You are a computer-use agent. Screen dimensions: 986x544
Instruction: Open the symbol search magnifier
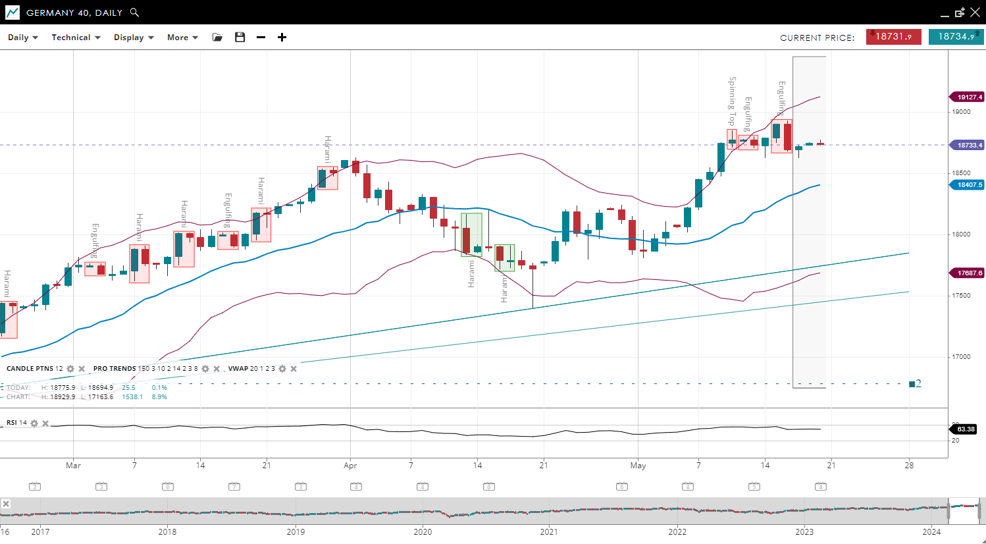(135, 13)
